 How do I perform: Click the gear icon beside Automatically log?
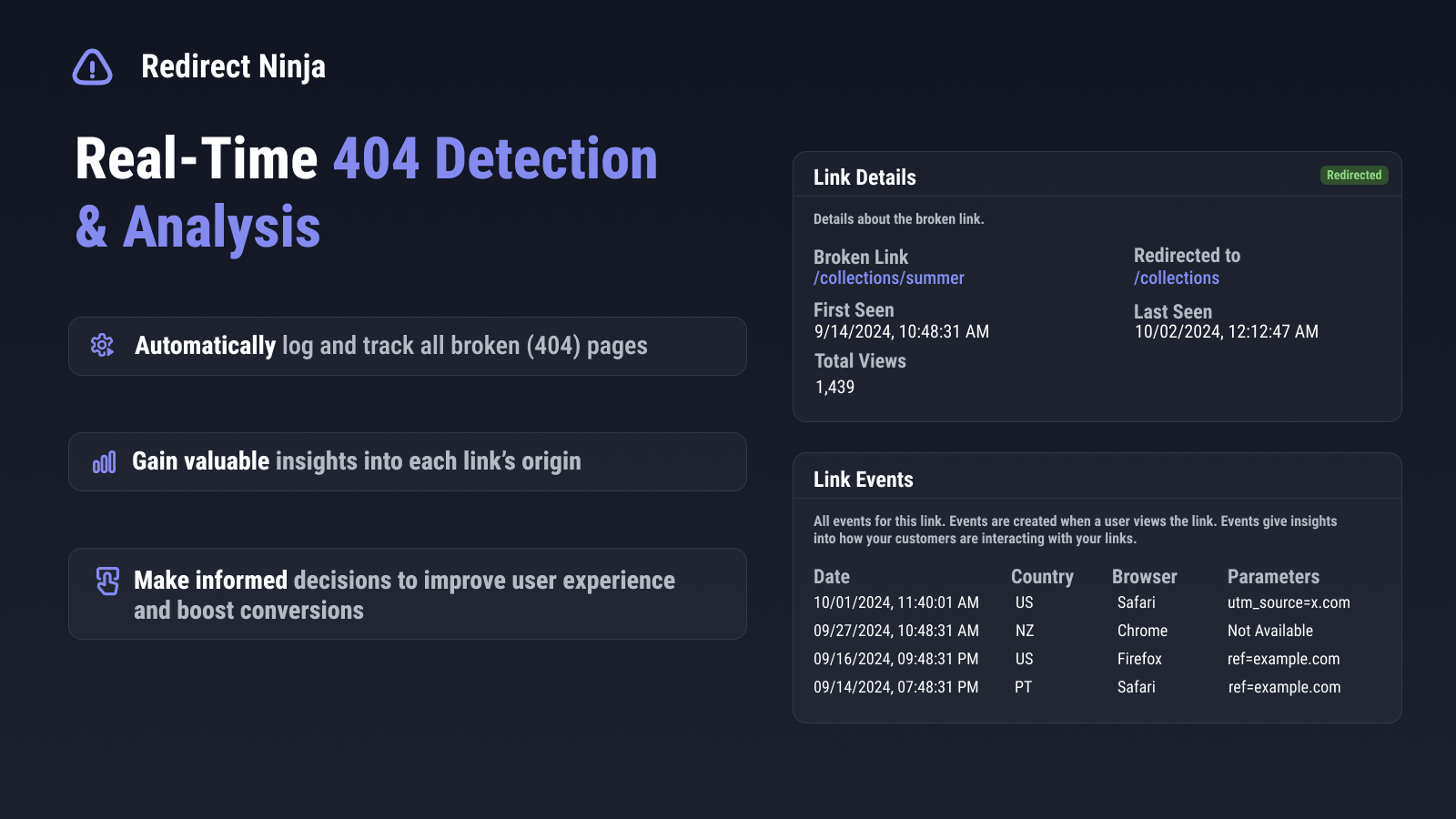point(102,346)
